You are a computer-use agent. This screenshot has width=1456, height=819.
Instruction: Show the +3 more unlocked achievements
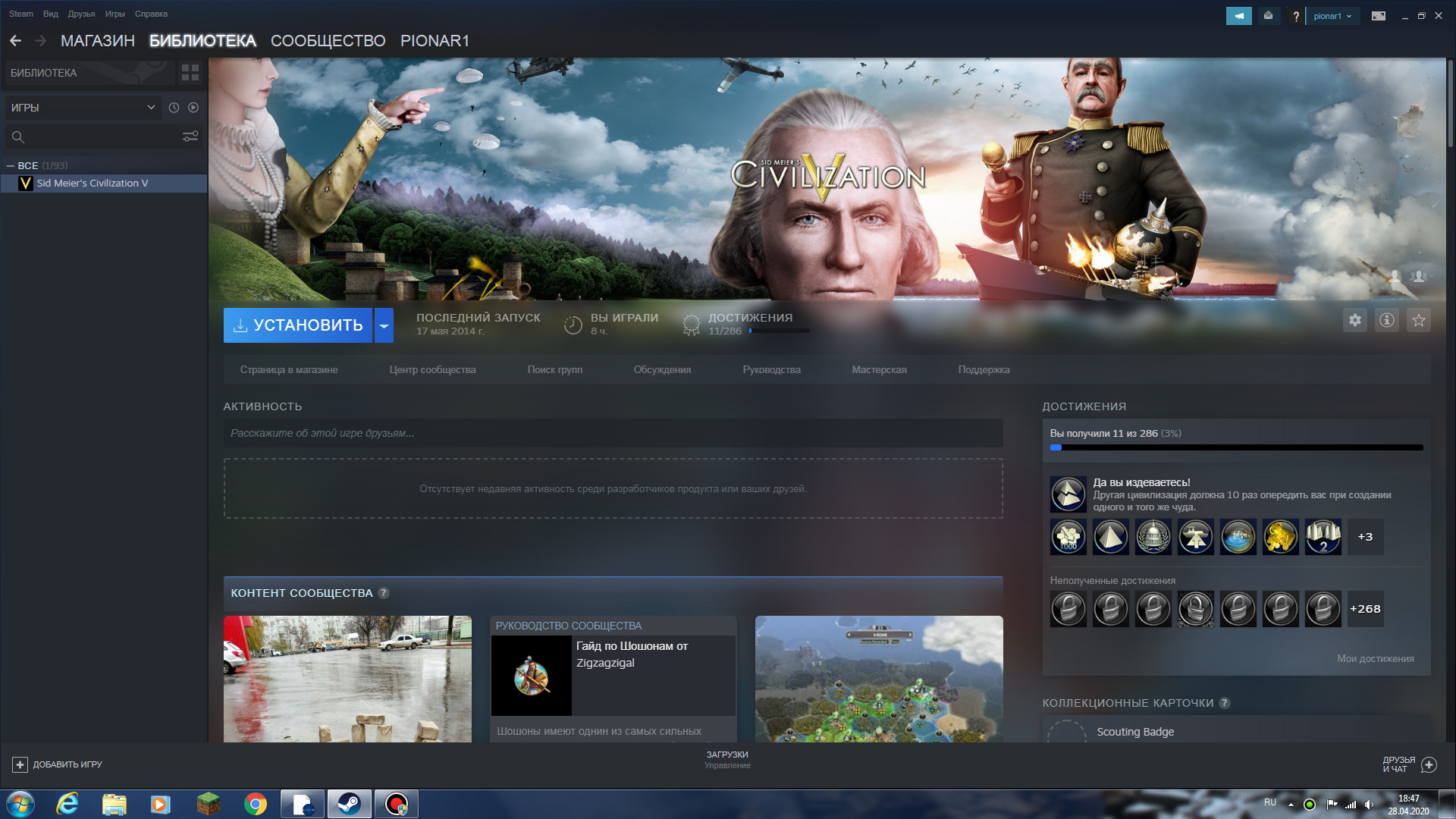pyautogui.click(x=1366, y=537)
